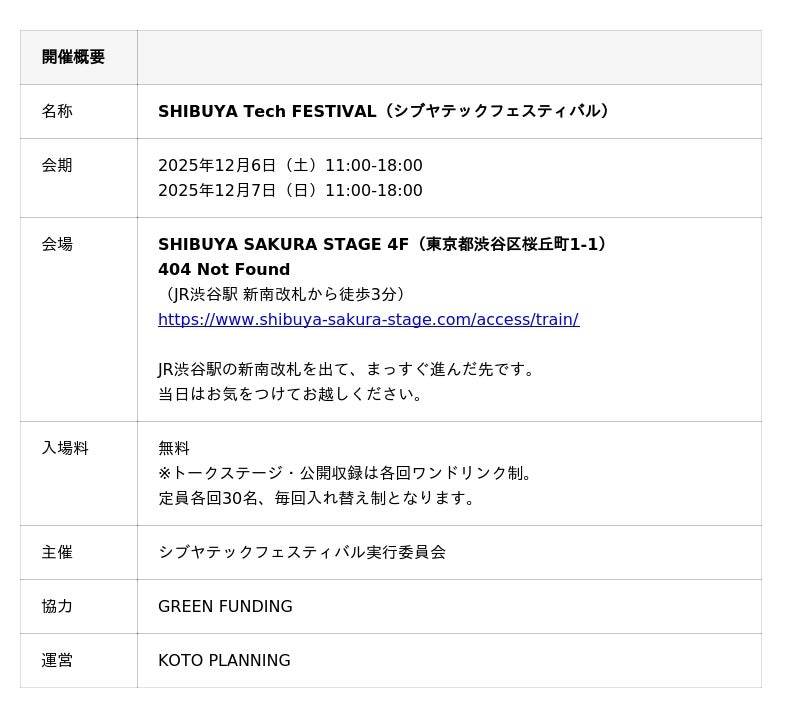The height and width of the screenshot is (718, 800).
Task: Click the 主催 row label
Action: 57,552
